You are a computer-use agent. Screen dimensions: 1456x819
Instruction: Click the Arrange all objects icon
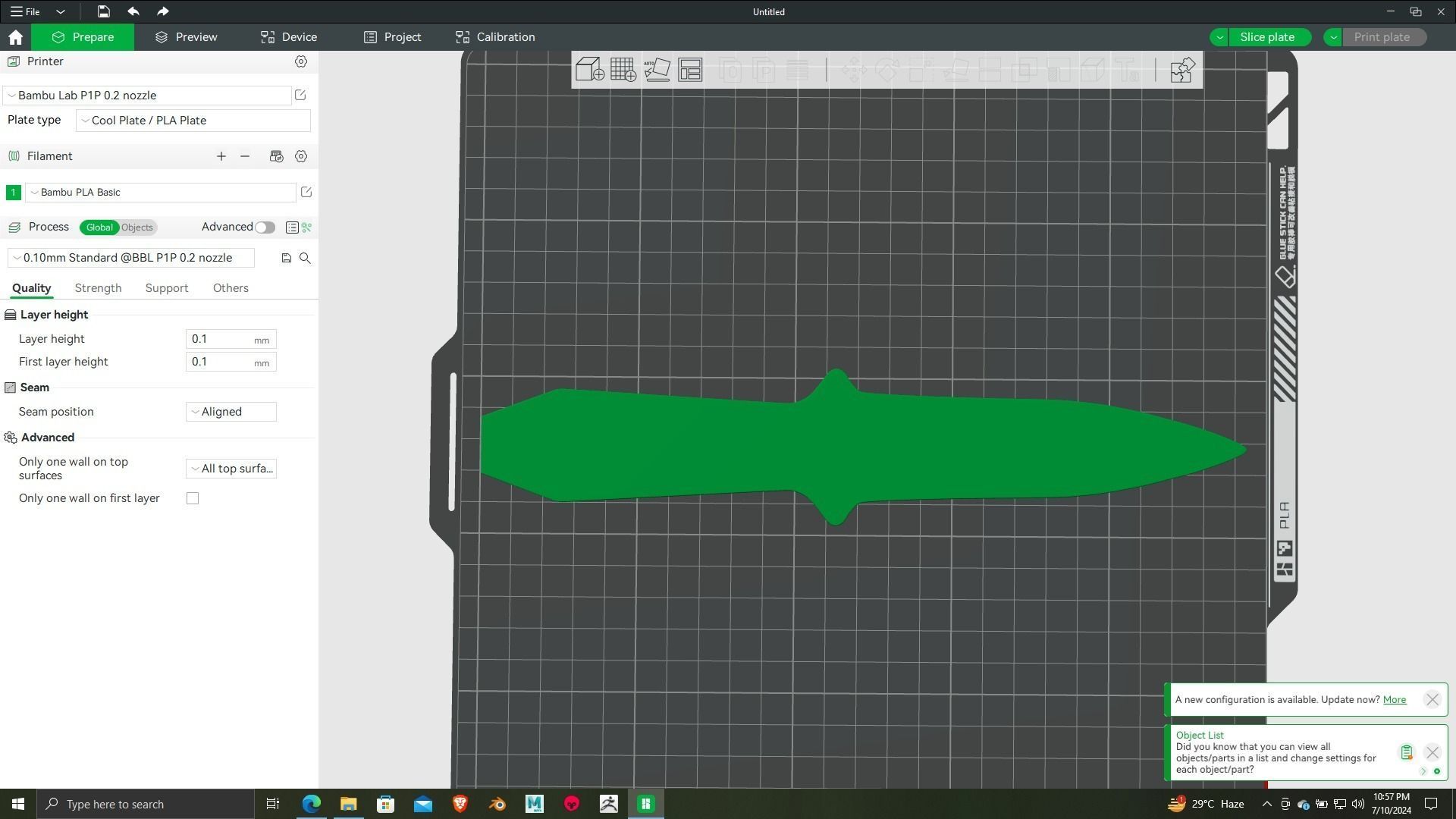point(690,70)
